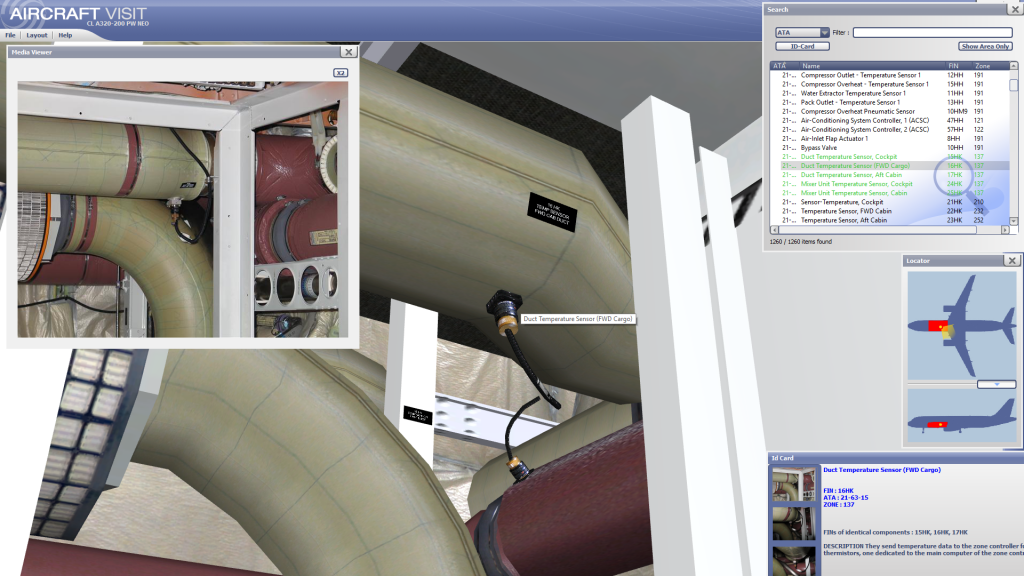Click the third Id Card thumbnail photo

pyautogui.click(x=793, y=560)
